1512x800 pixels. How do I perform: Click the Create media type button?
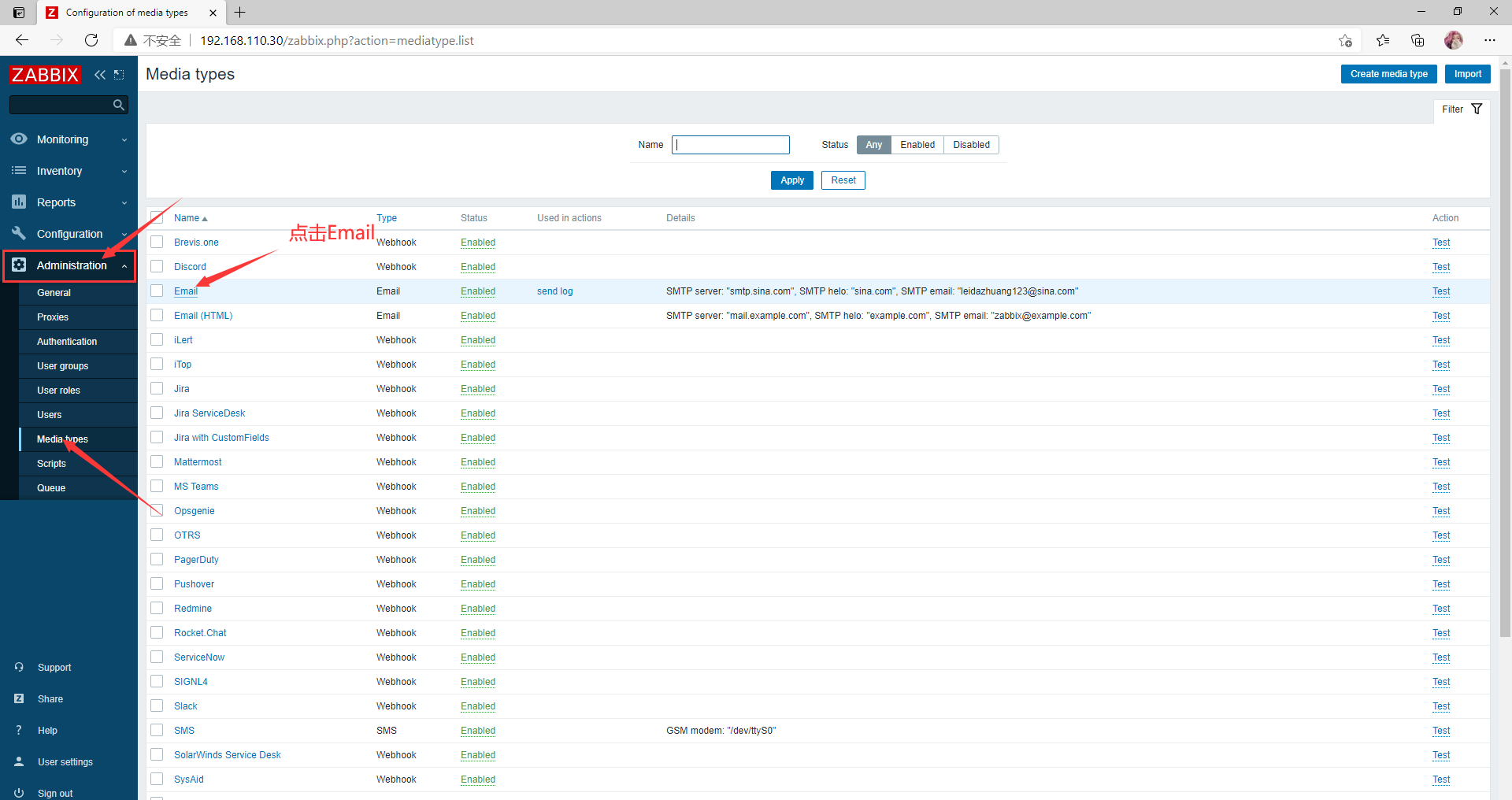pos(1388,74)
